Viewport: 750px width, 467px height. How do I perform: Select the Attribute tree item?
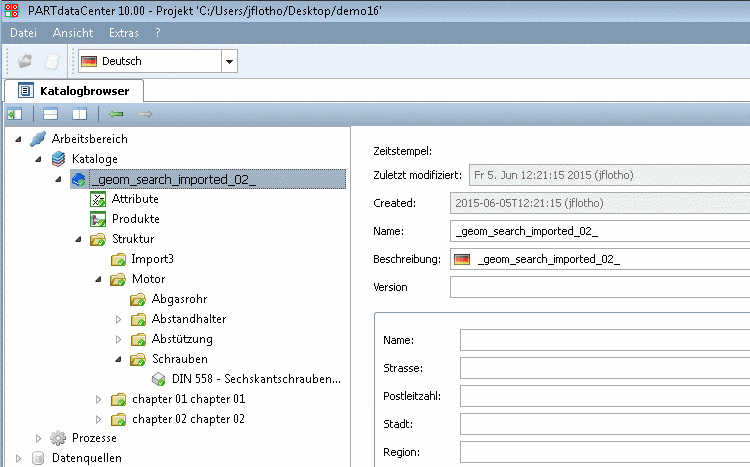135,199
